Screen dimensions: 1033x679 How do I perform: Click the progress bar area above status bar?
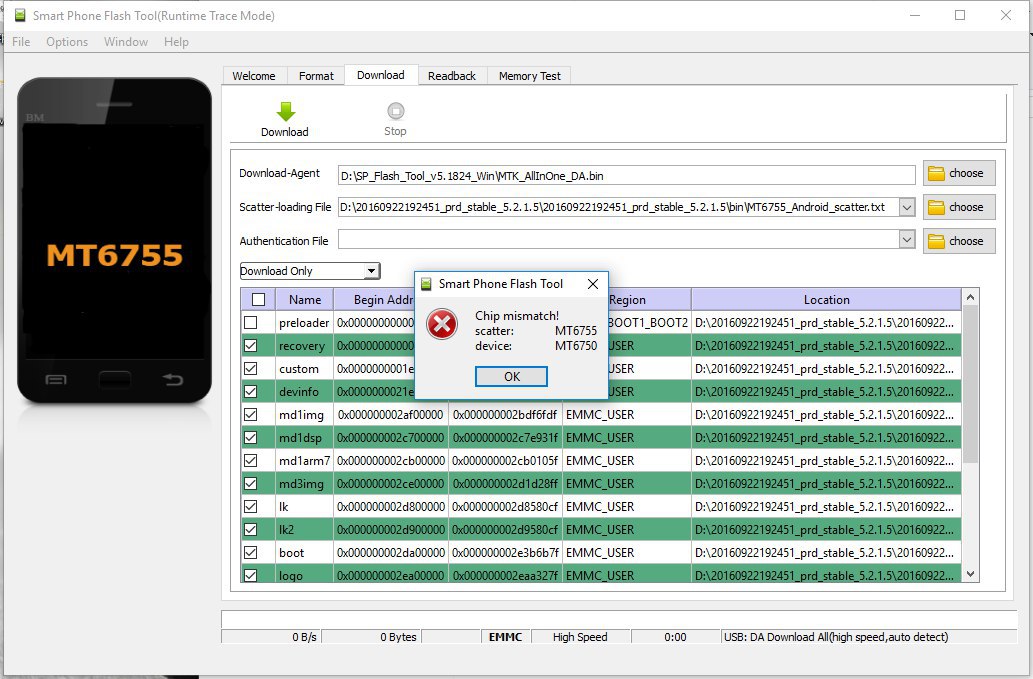click(619, 619)
